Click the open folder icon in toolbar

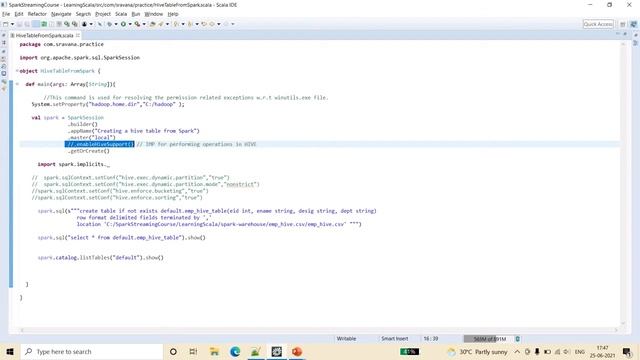click(x=152, y=24)
